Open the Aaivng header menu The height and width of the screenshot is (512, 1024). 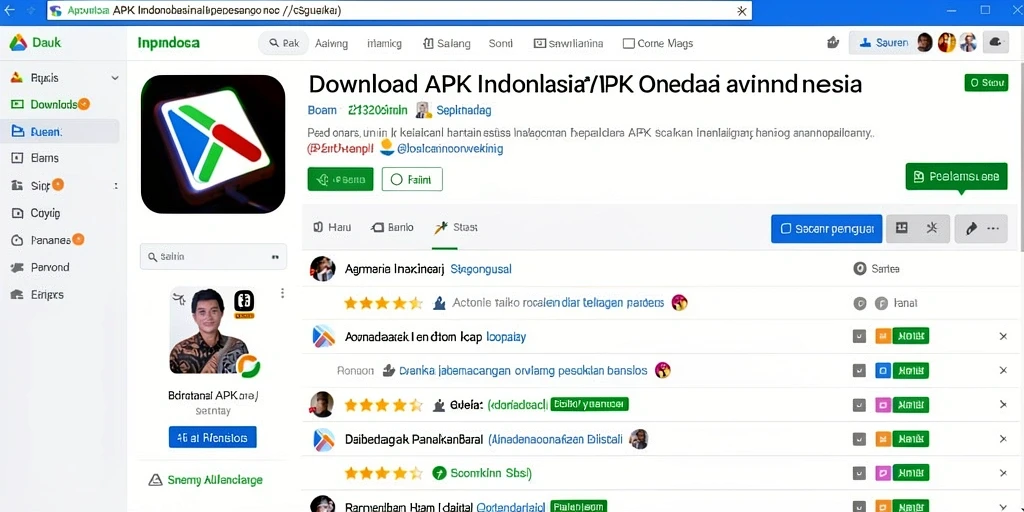331,44
